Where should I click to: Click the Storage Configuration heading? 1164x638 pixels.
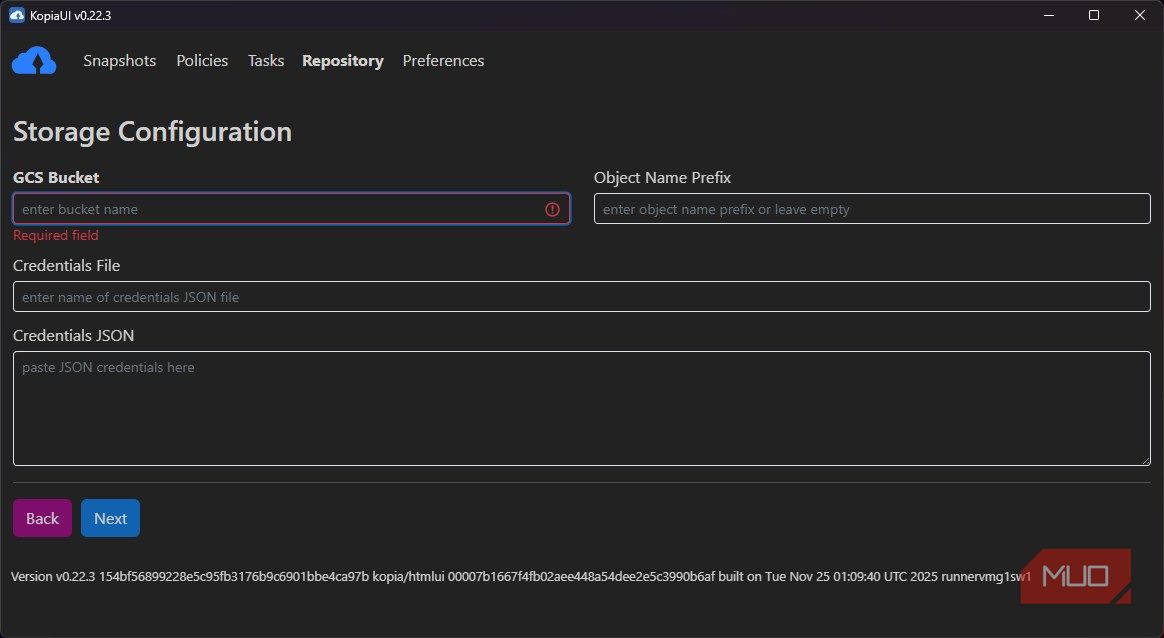152,131
